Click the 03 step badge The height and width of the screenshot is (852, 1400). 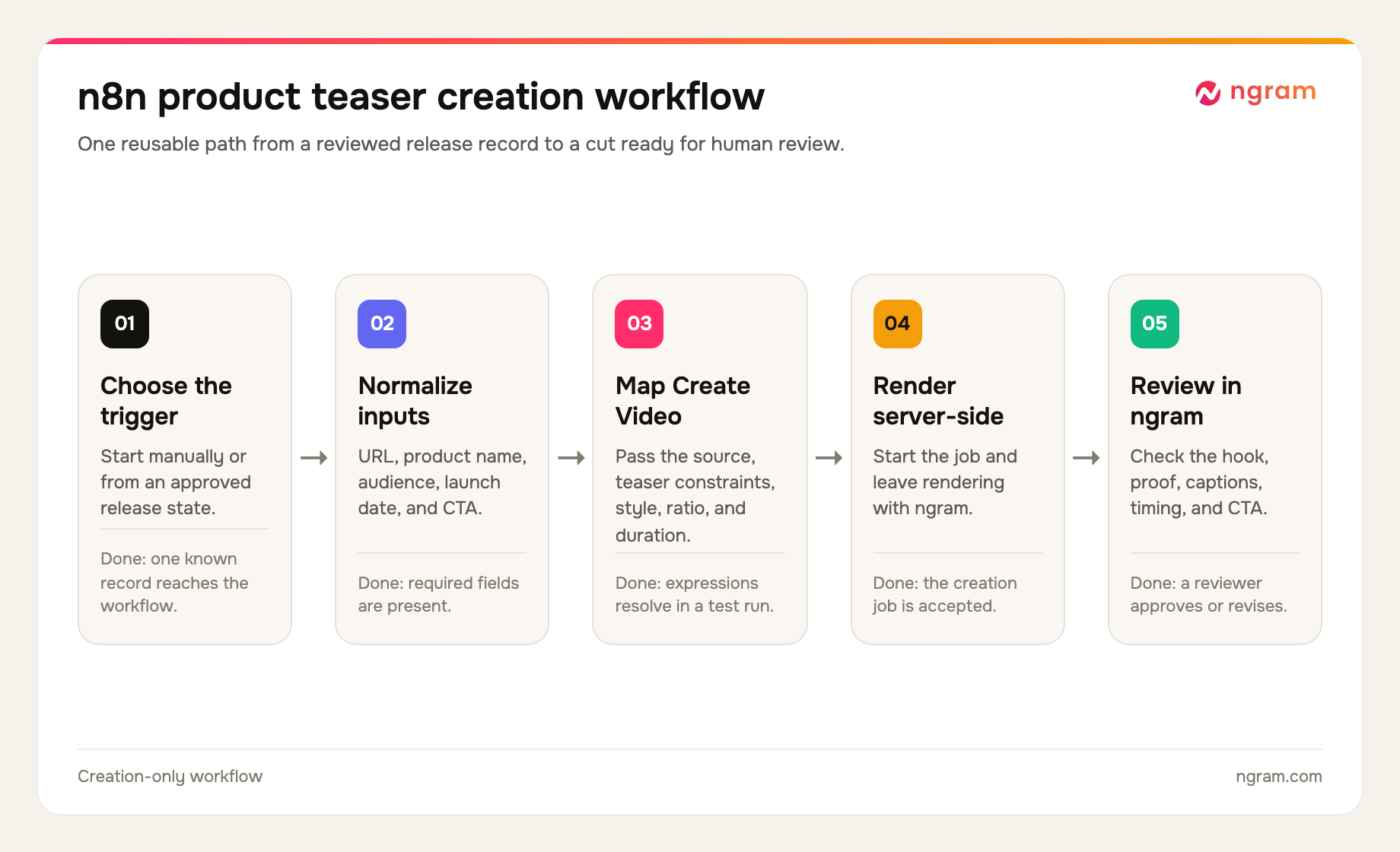[639, 324]
